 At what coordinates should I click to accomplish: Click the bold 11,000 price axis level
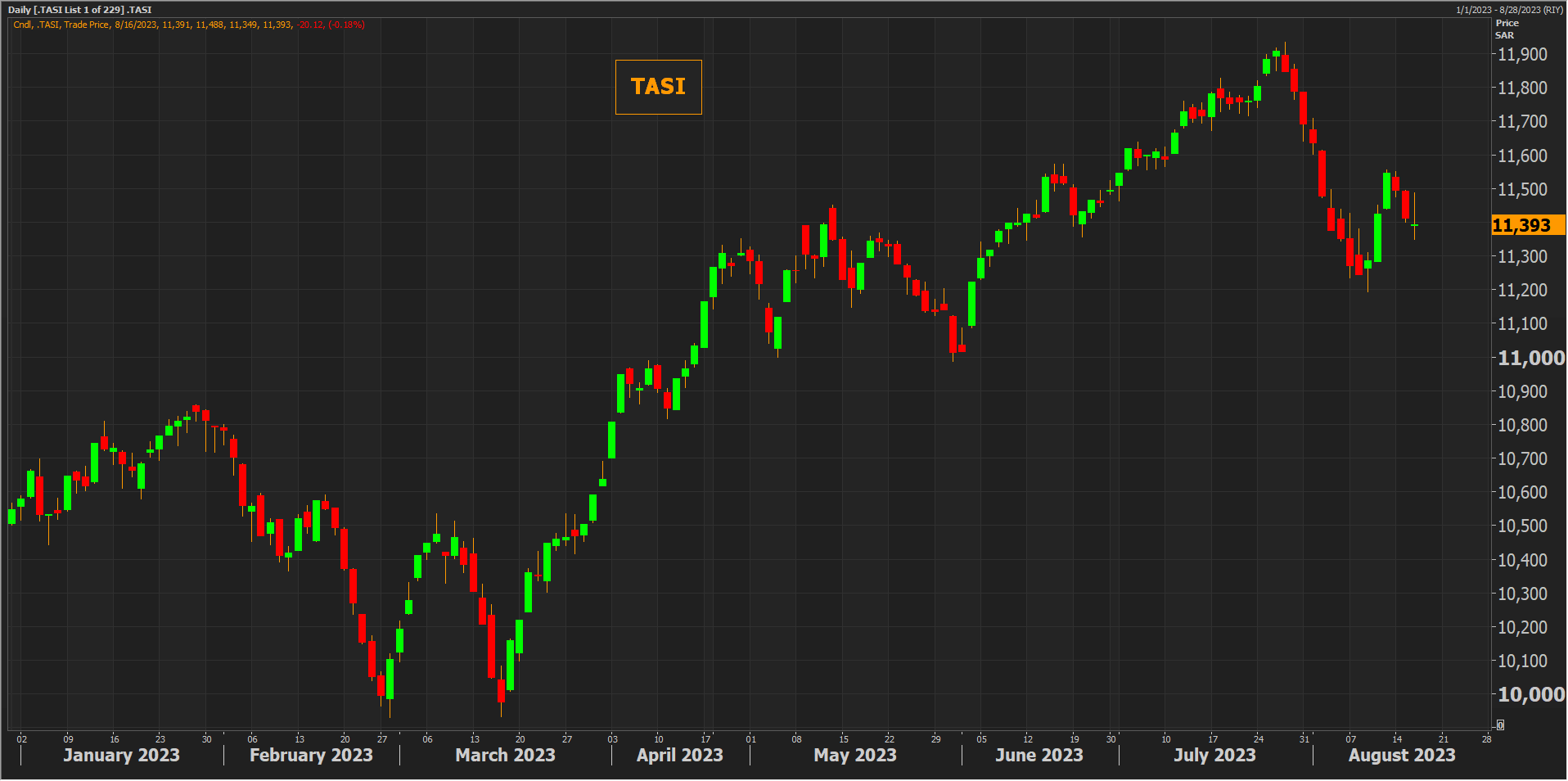pos(1530,358)
